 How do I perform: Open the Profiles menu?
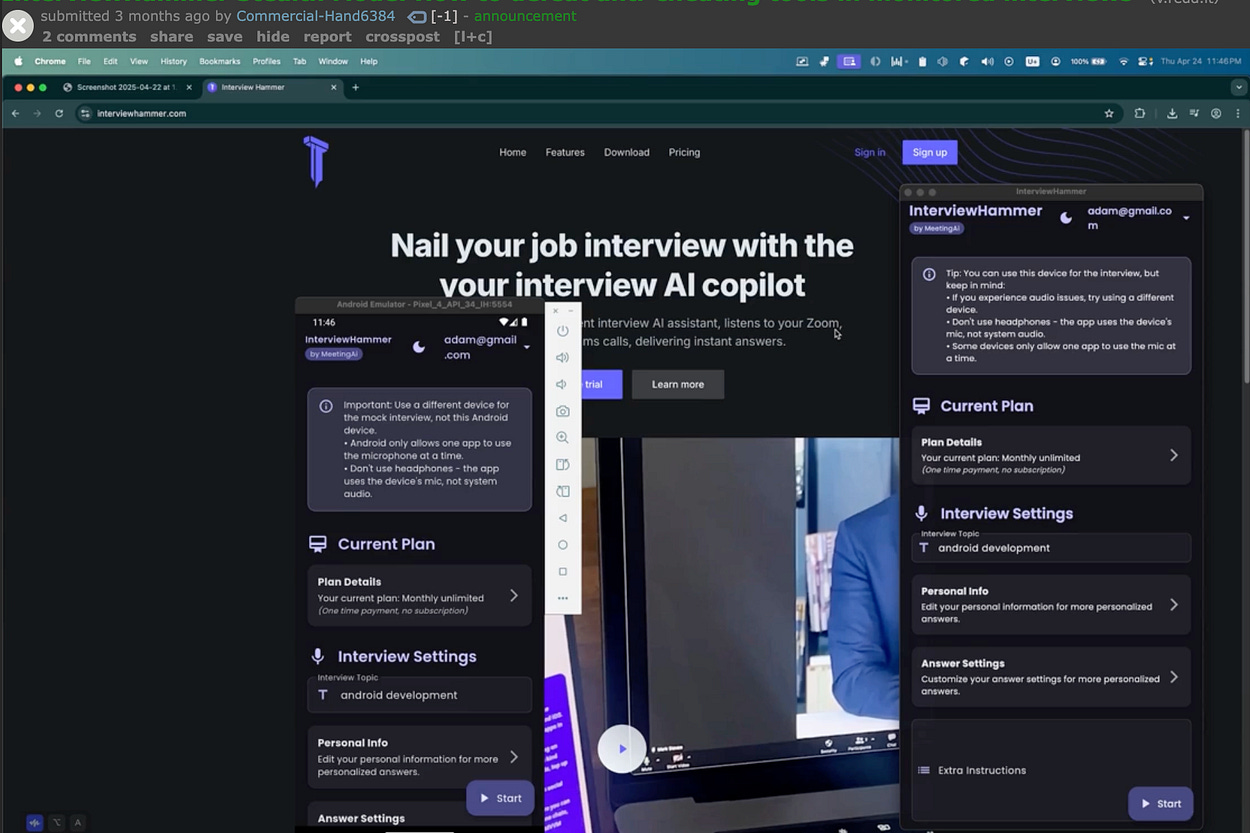(x=266, y=61)
